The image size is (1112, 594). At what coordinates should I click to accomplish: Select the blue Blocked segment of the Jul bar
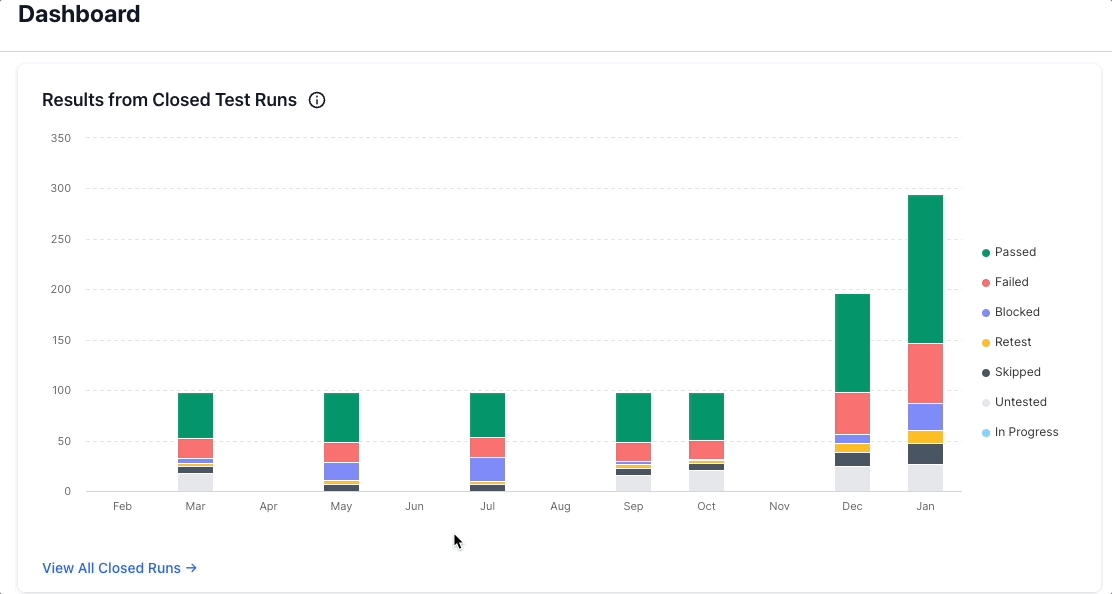(x=487, y=469)
